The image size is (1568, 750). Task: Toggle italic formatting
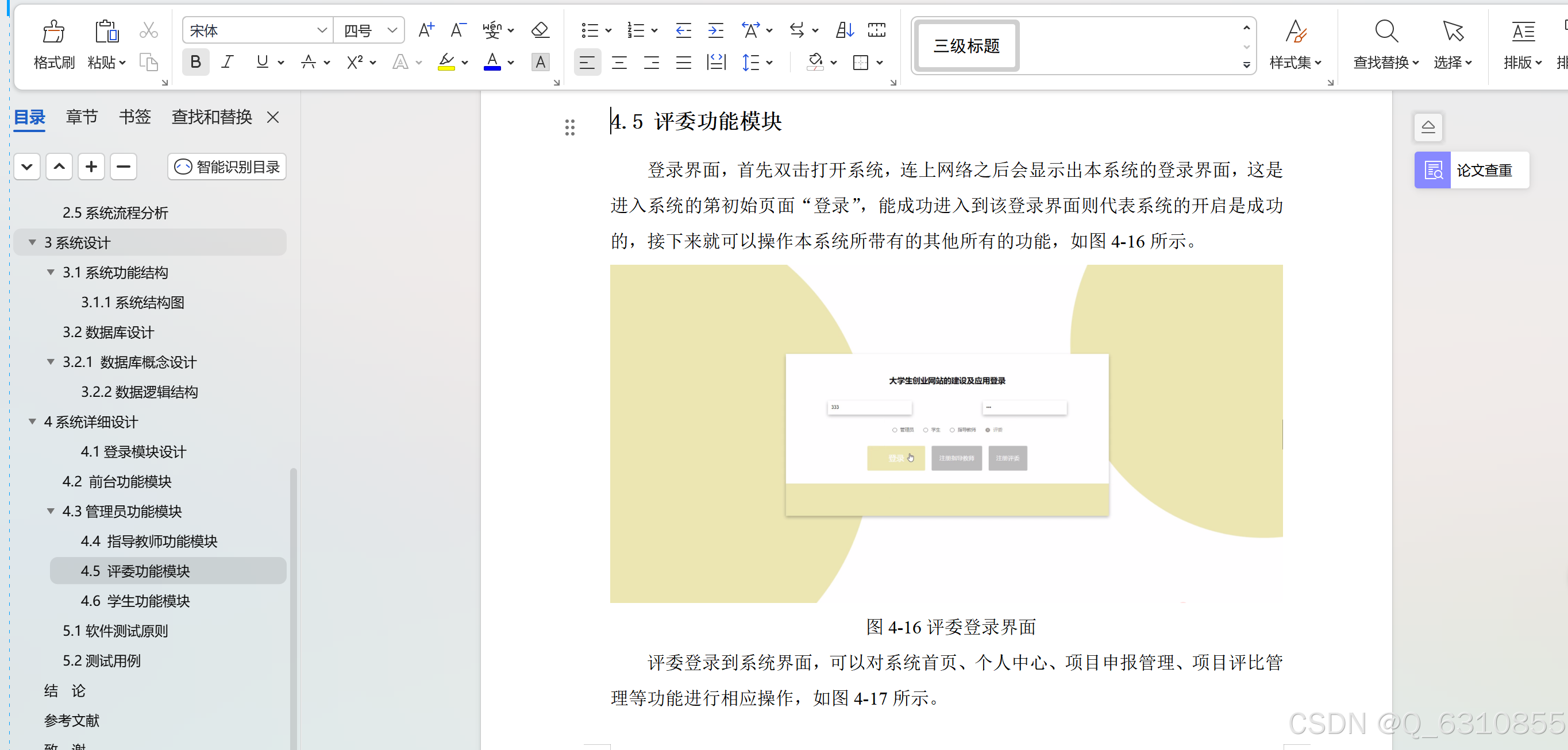click(228, 62)
